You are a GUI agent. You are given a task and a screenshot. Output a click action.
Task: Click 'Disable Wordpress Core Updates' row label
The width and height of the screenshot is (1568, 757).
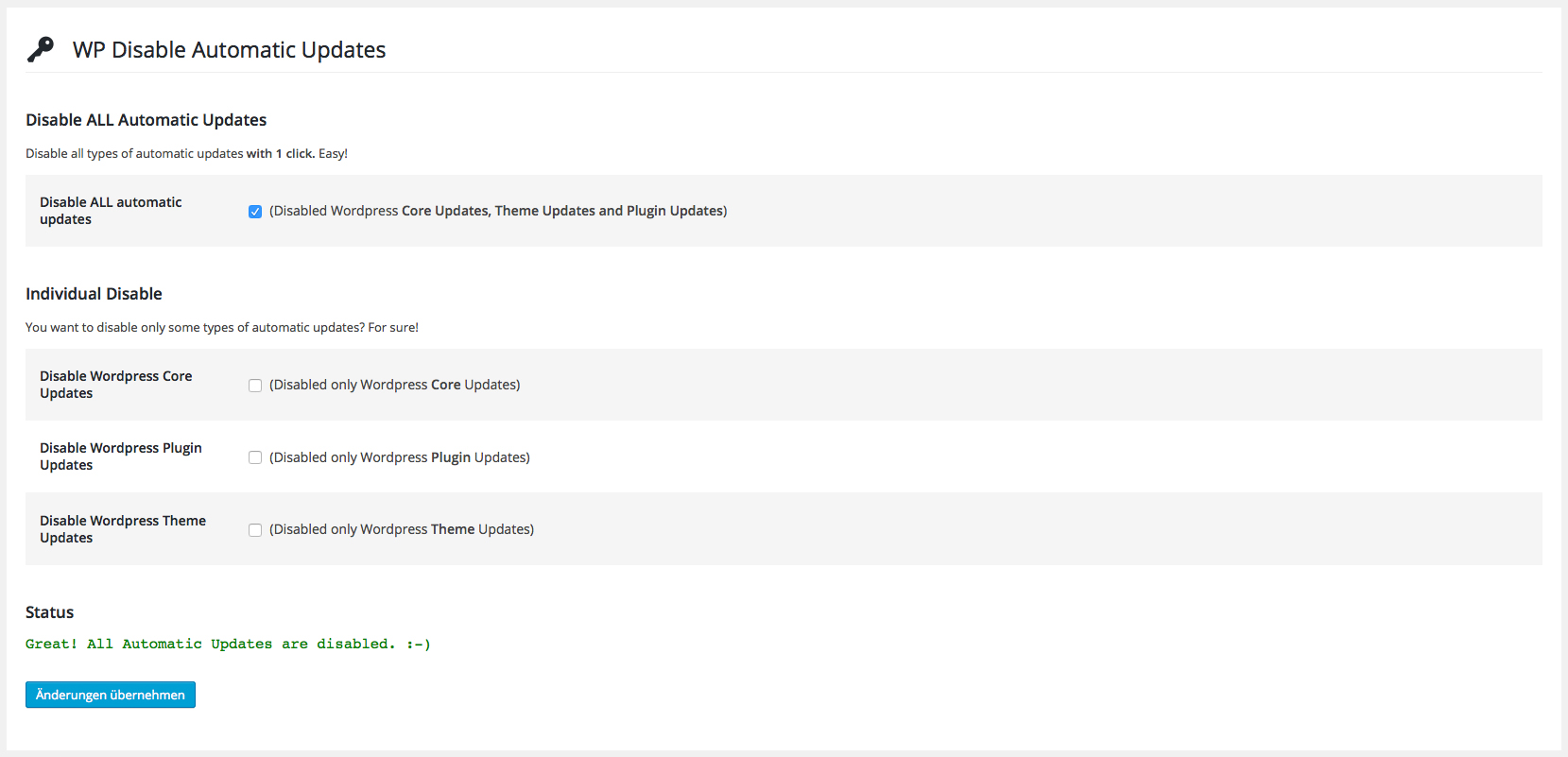click(115, 385)
